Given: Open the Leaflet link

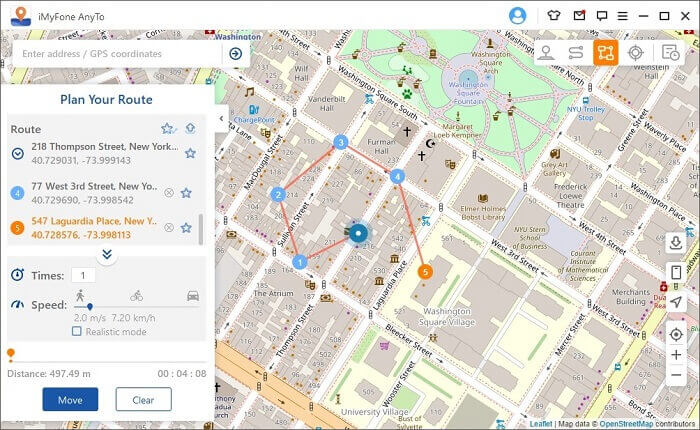Looking at the screenshot, I should [541, 423].
